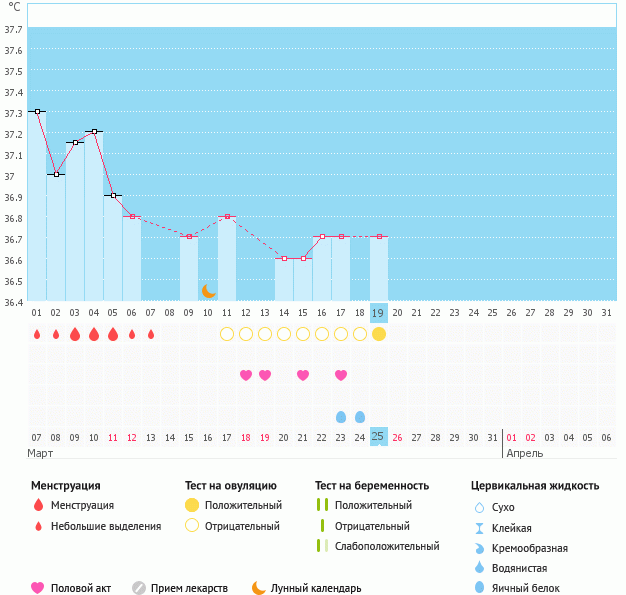Viewport: 626px width, 595px height.
Task: Click the pink heart icon under day 15
Action: point(303,375)
